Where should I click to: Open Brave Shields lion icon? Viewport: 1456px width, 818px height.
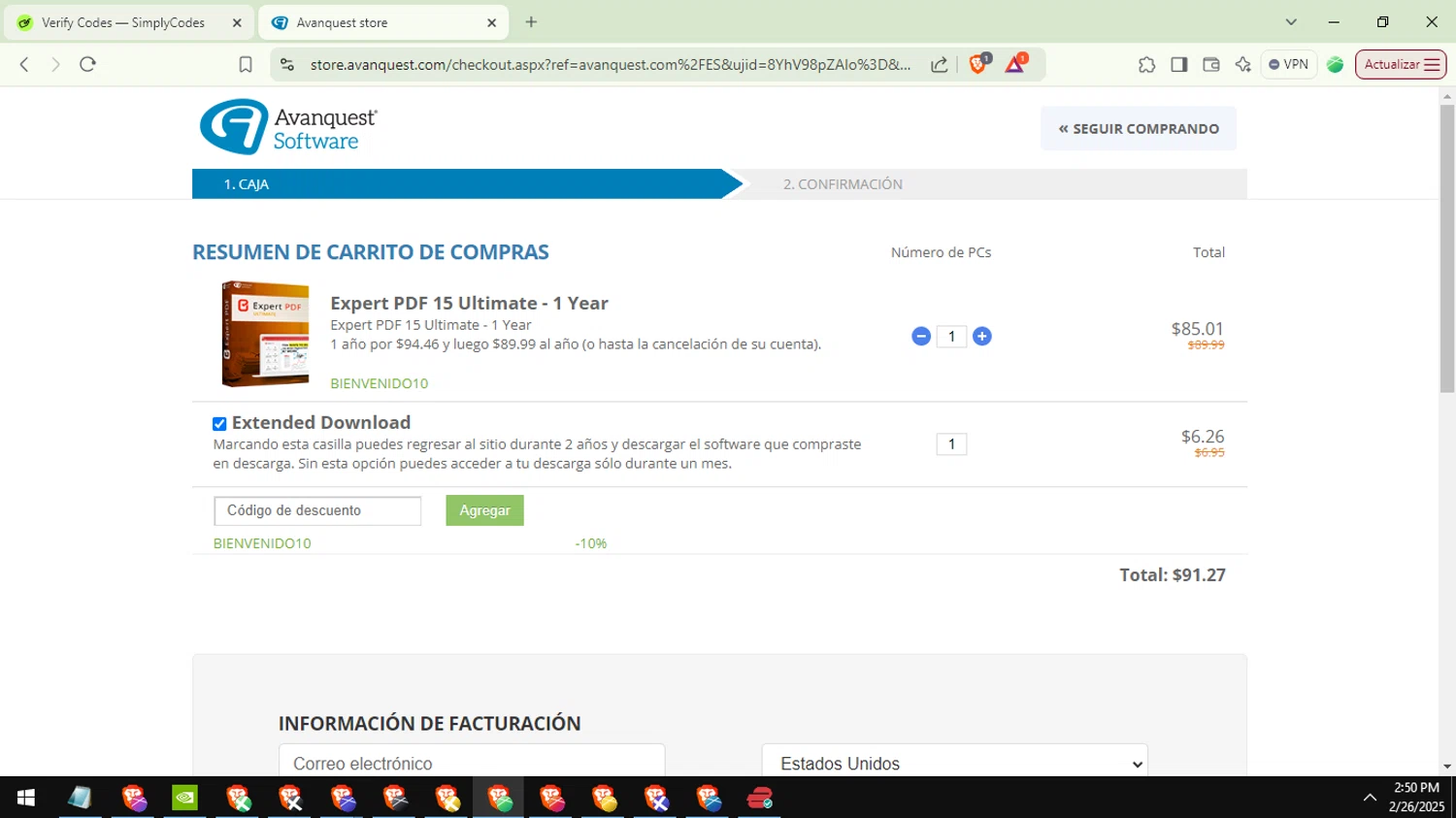978,64
